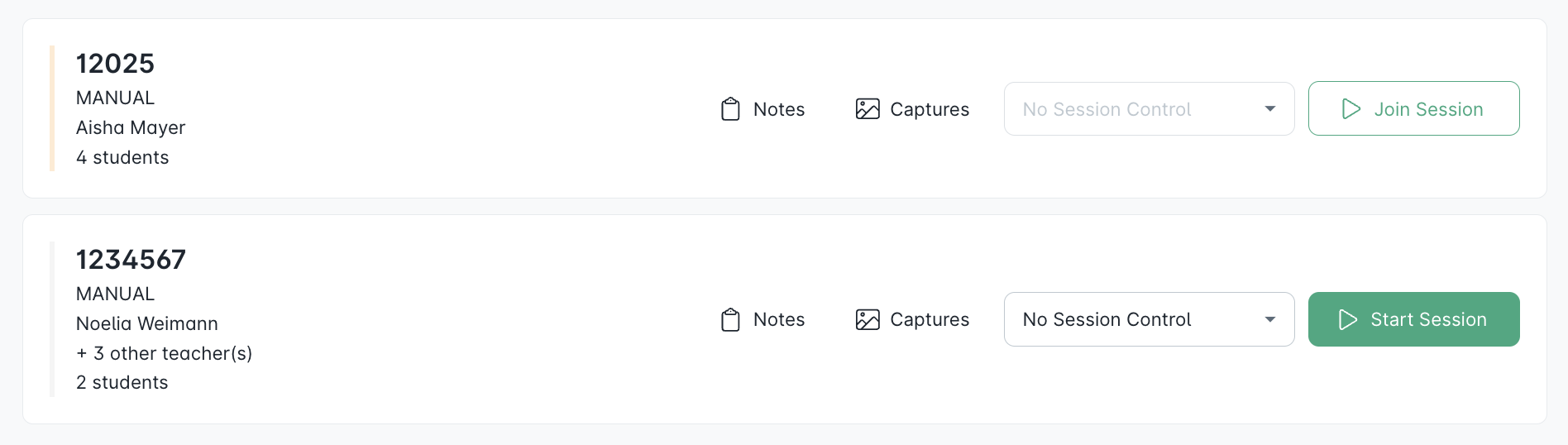This screenshot has width=1568, height=445.
Task: Click the clipboard Notes icon for class 12025
Action: pos(730,109)
